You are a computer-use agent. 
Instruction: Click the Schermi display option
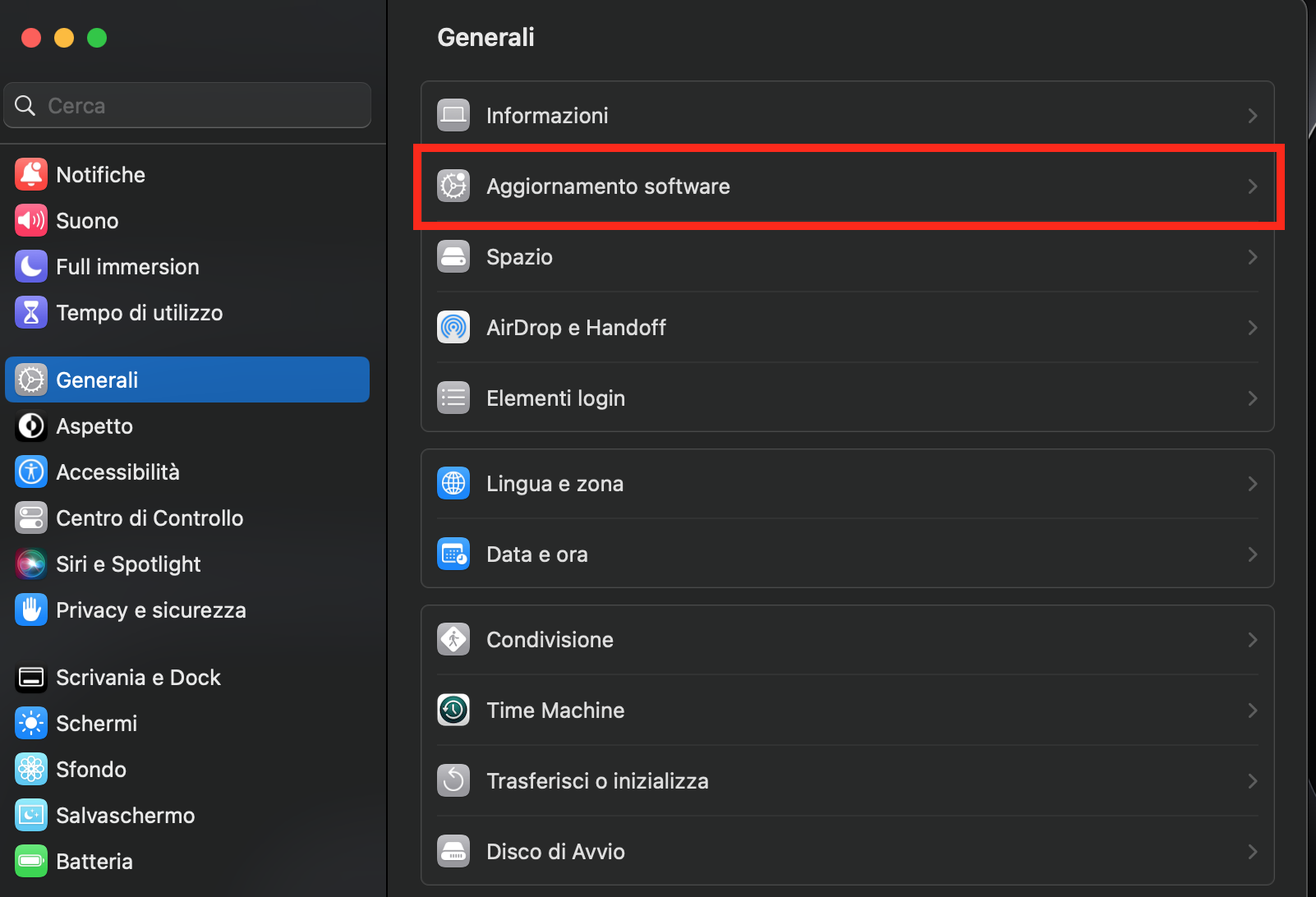point(96,723)
